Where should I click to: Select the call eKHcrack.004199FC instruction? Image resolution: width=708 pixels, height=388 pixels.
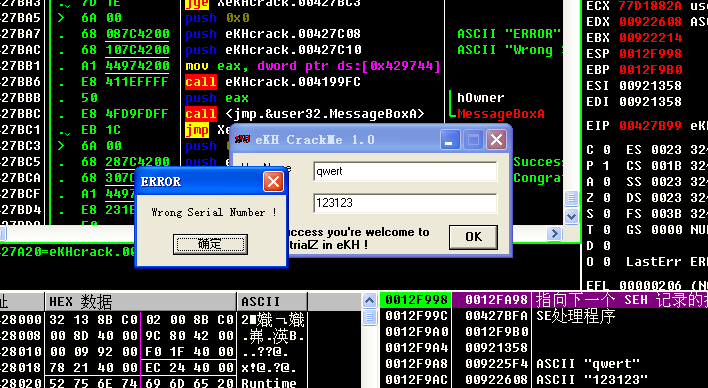(x=273, y=82)
